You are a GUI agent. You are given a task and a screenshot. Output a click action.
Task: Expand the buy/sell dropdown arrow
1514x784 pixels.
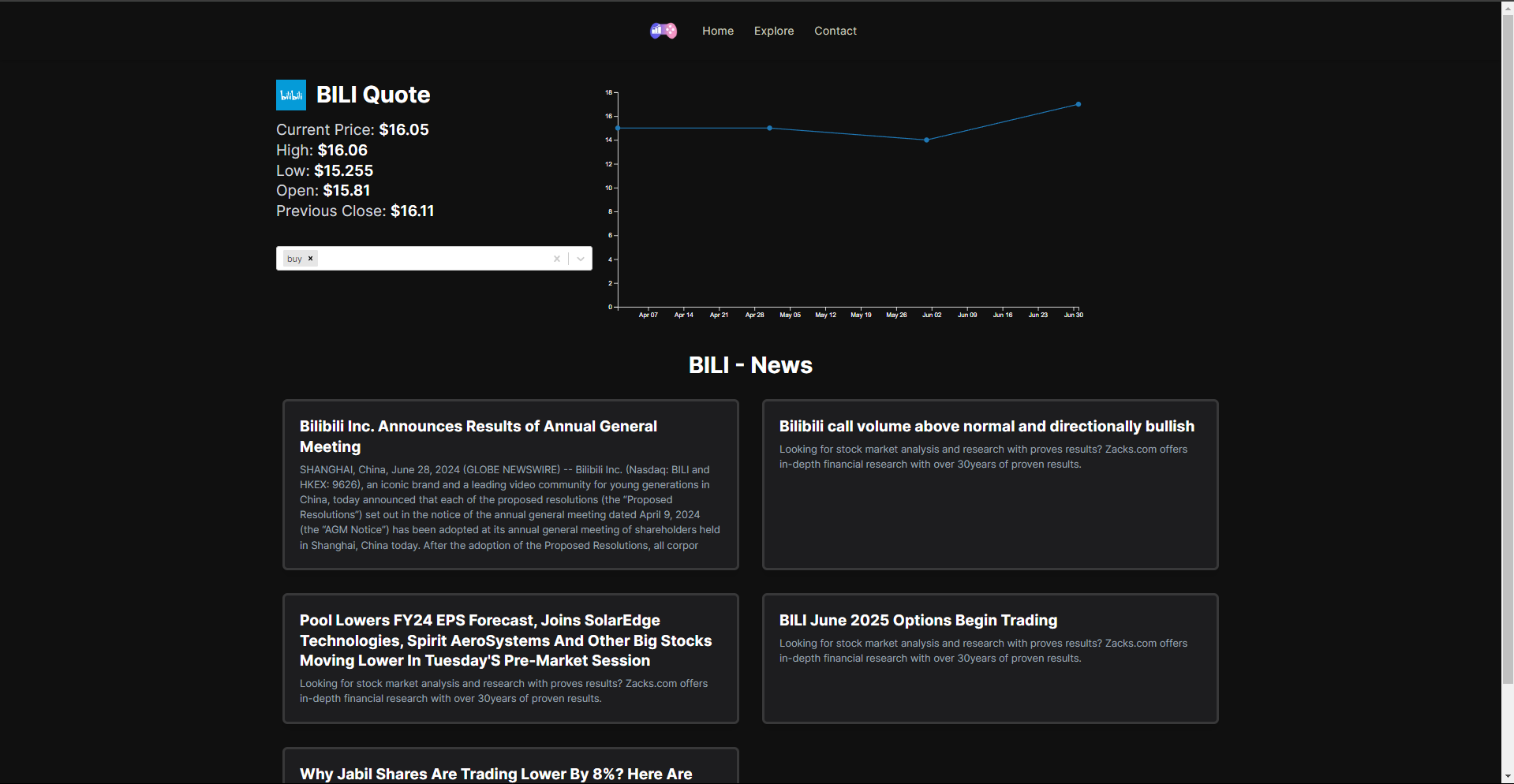pyautogui.click(x=581, y=259)
